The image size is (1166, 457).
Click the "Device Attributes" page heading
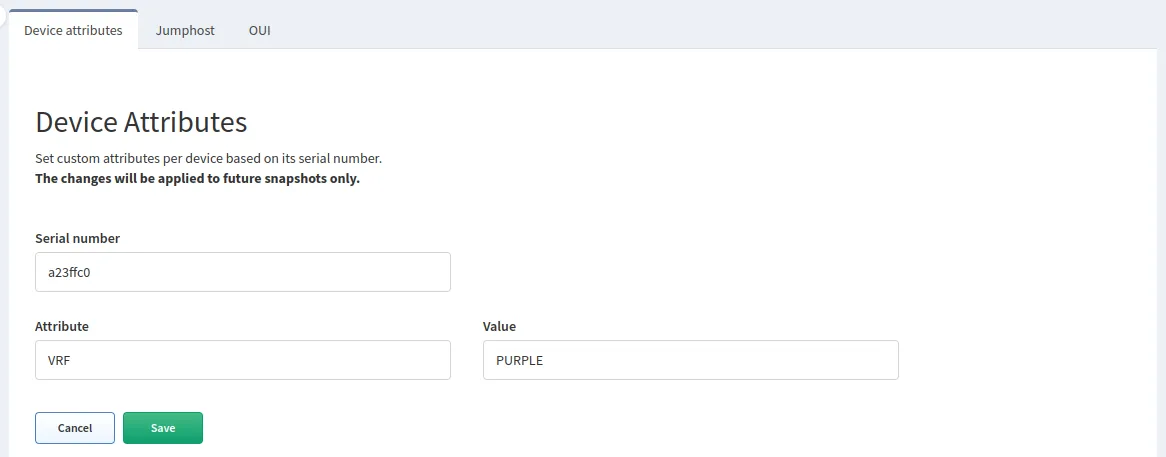[x=141, y=122]
